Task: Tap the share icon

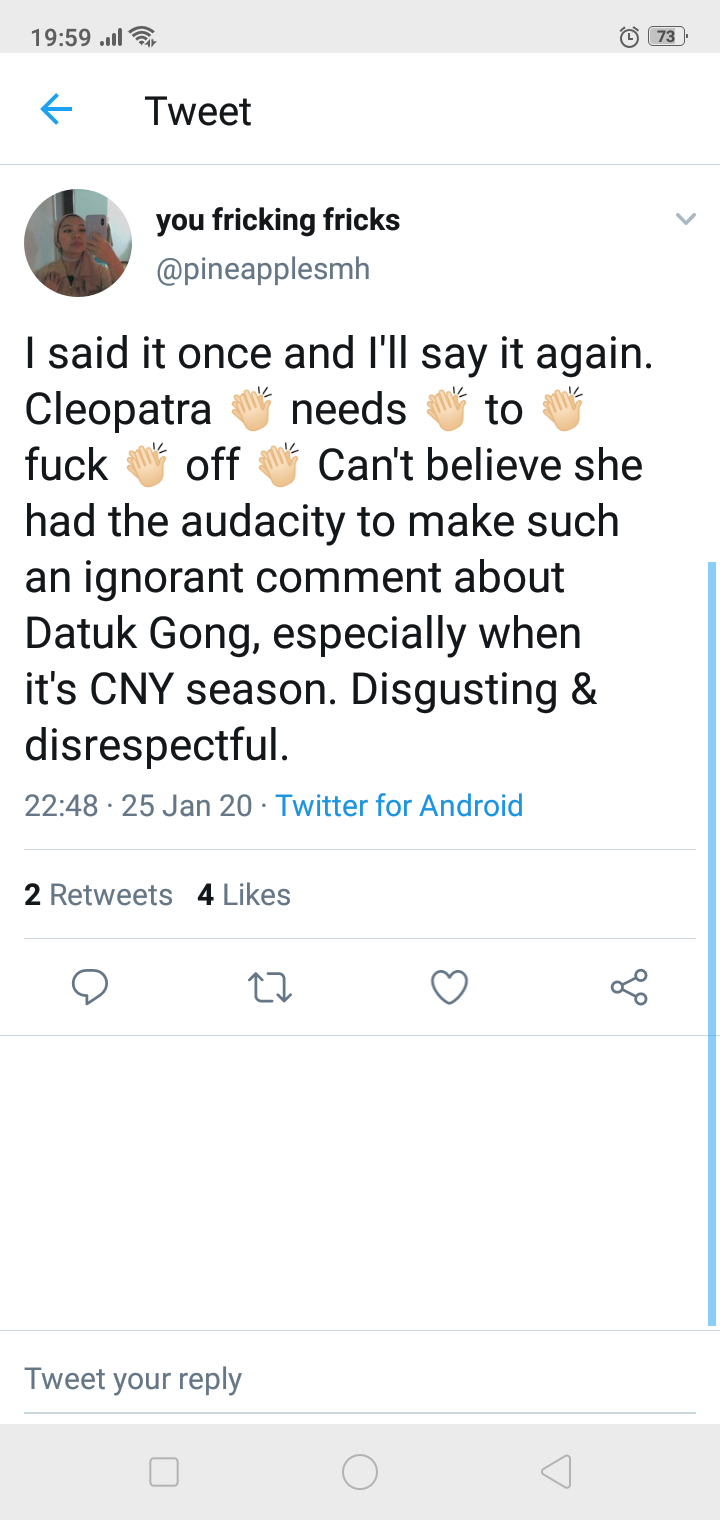Action: [x=629, y=988]
